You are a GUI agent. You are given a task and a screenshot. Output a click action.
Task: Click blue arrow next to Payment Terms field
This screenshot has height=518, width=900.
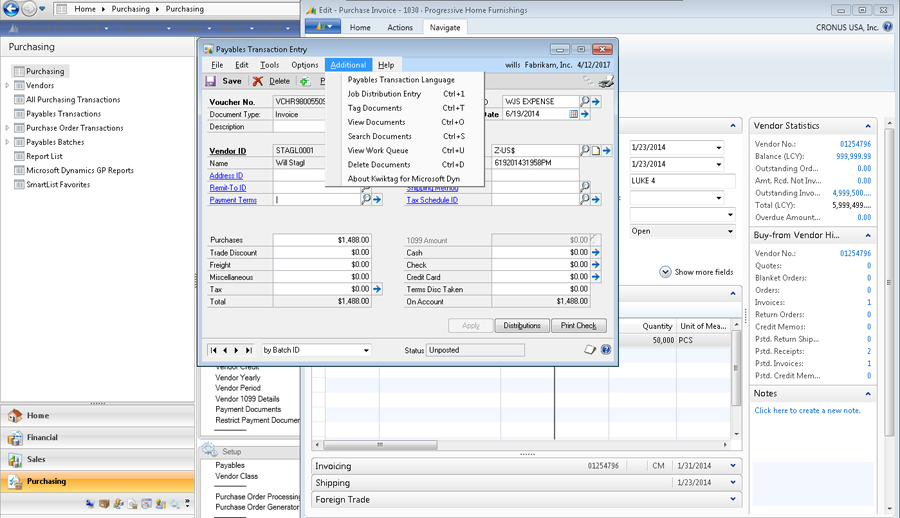(377, 200)
